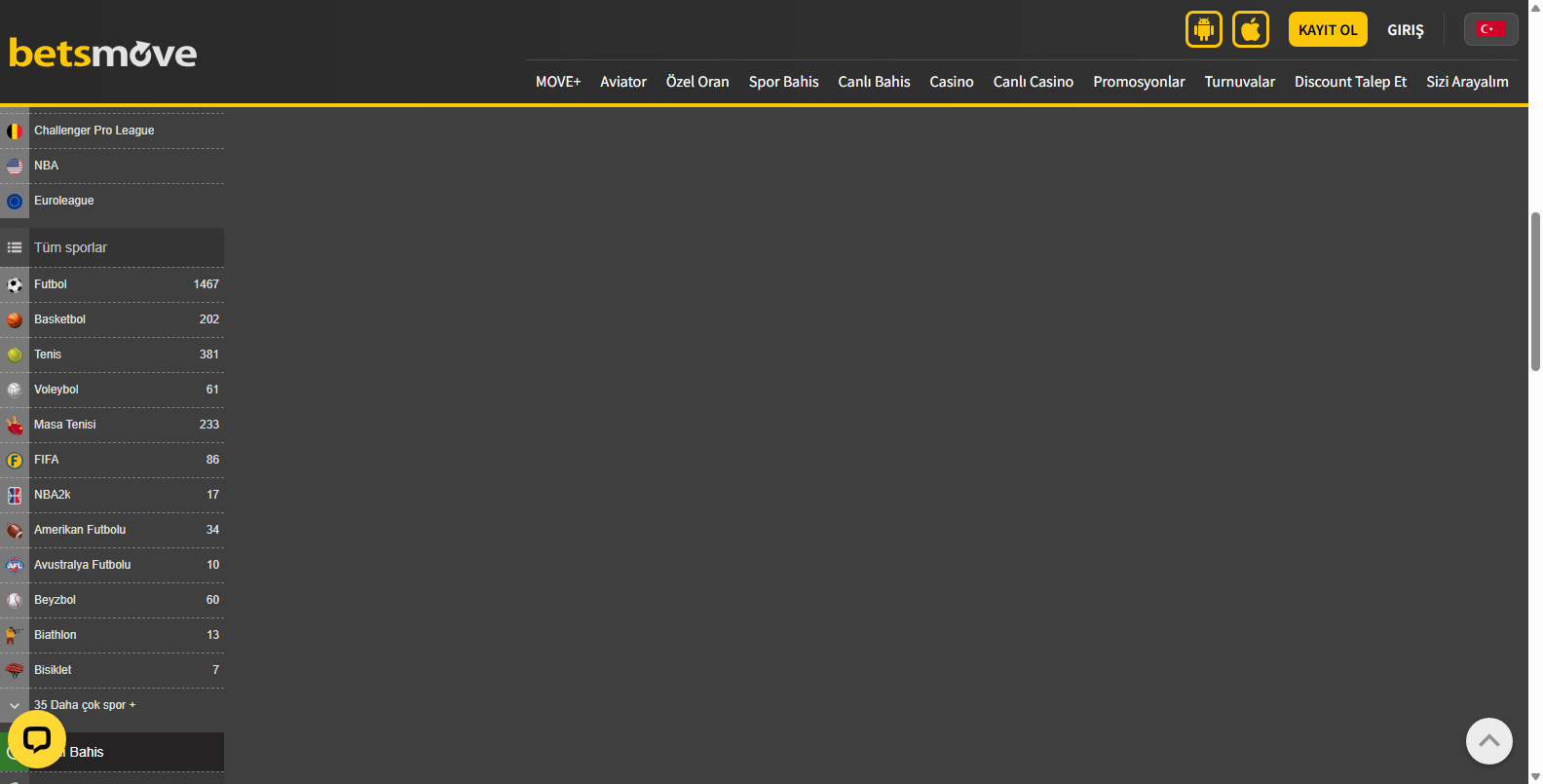The width and height of the screenshot is (1543, 784).
Task: Open the Turkish flag language selector
Action: (1489, 29)
